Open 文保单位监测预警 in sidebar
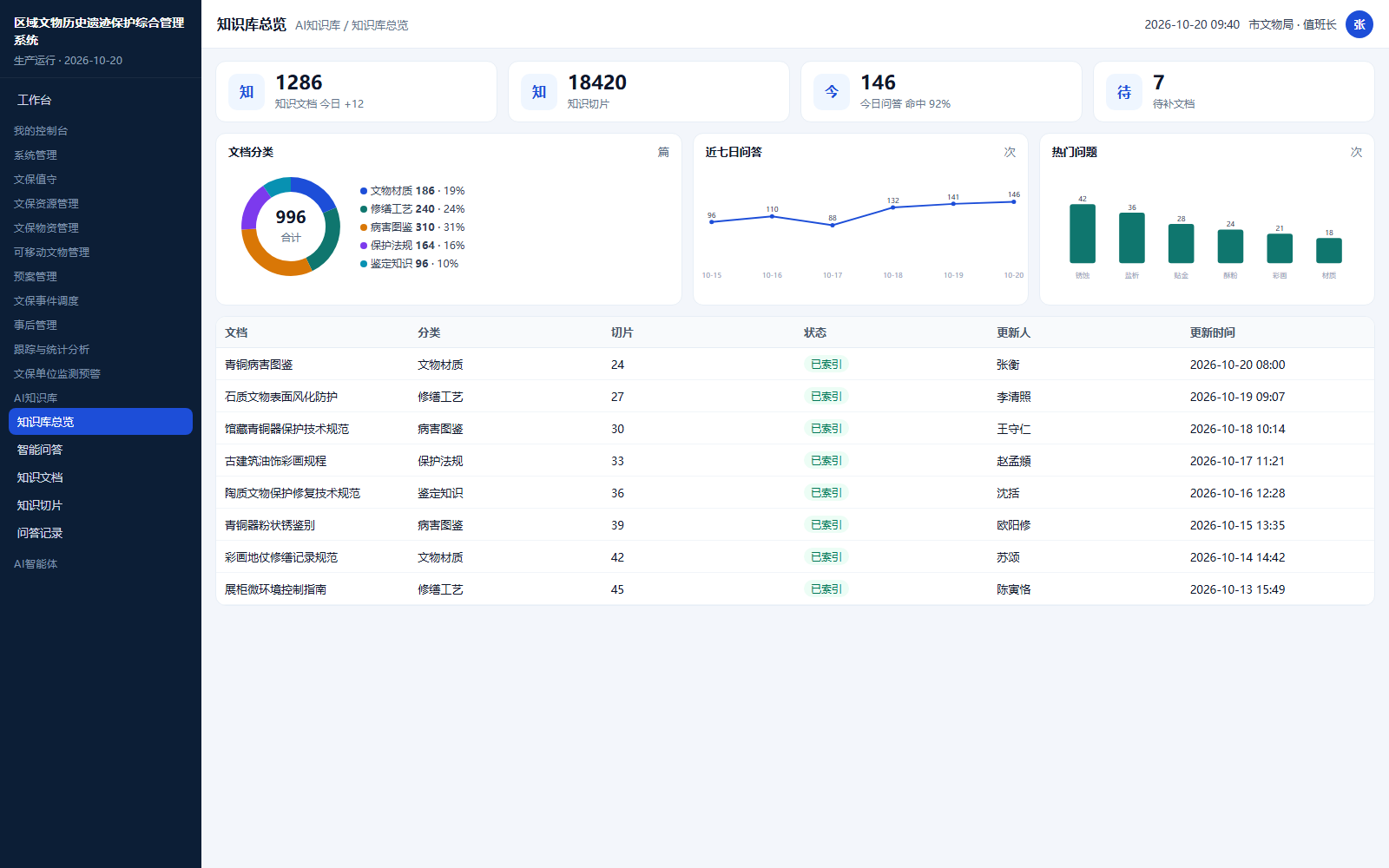Image resolution: width=1389 pixels, height=868 pixels. pyautogui.click(x=57, y=374)
